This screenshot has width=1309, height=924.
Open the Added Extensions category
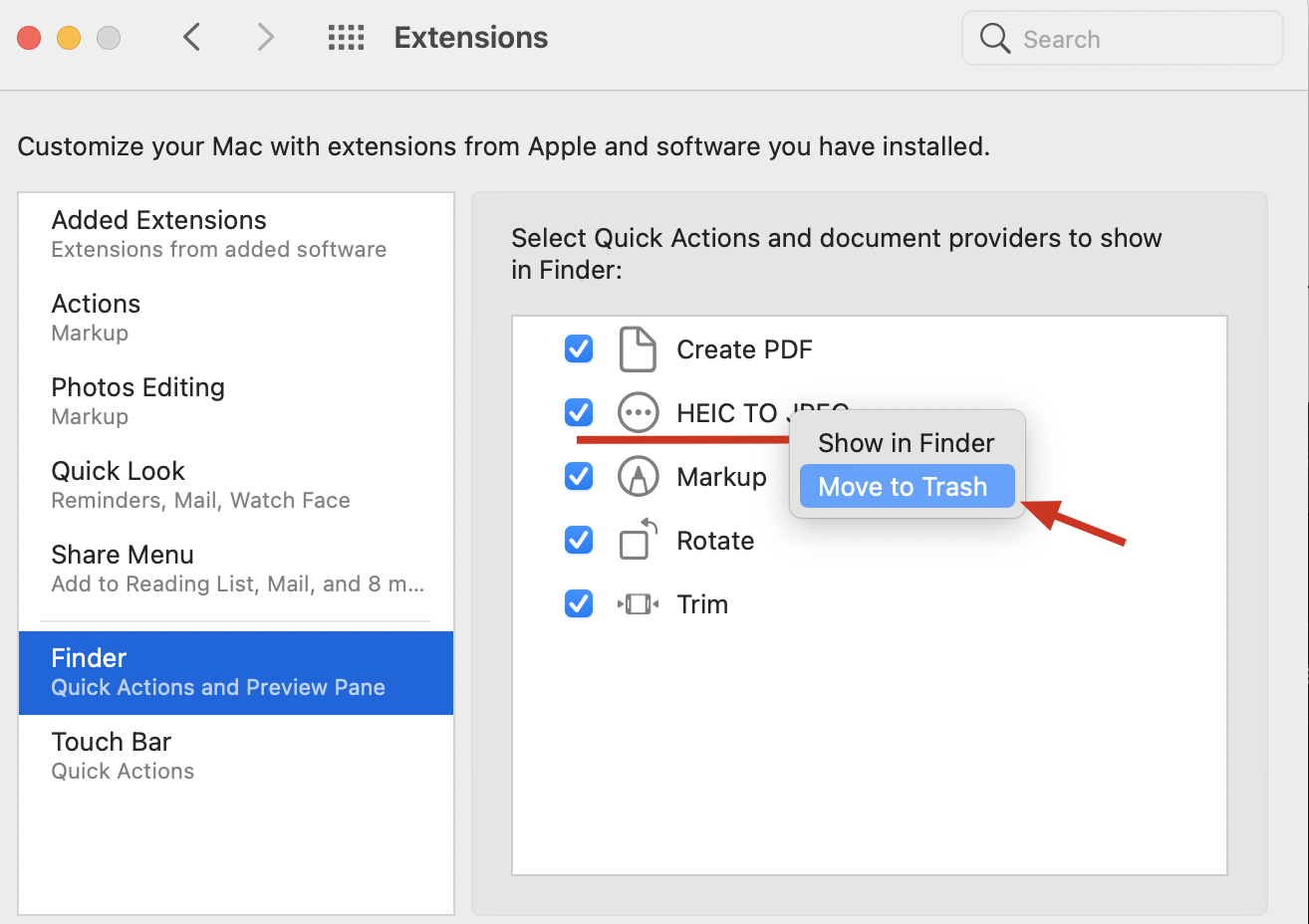point(236,234)
